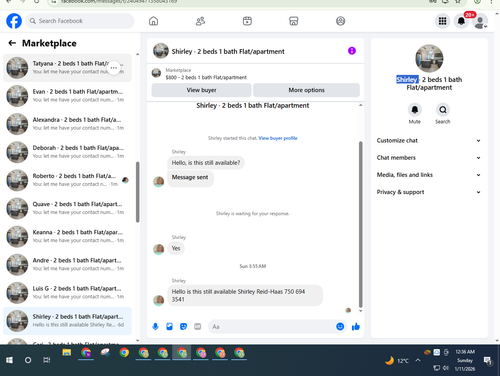
Task: Open Keanna conversation in chat list
Action: pos(67,236)
